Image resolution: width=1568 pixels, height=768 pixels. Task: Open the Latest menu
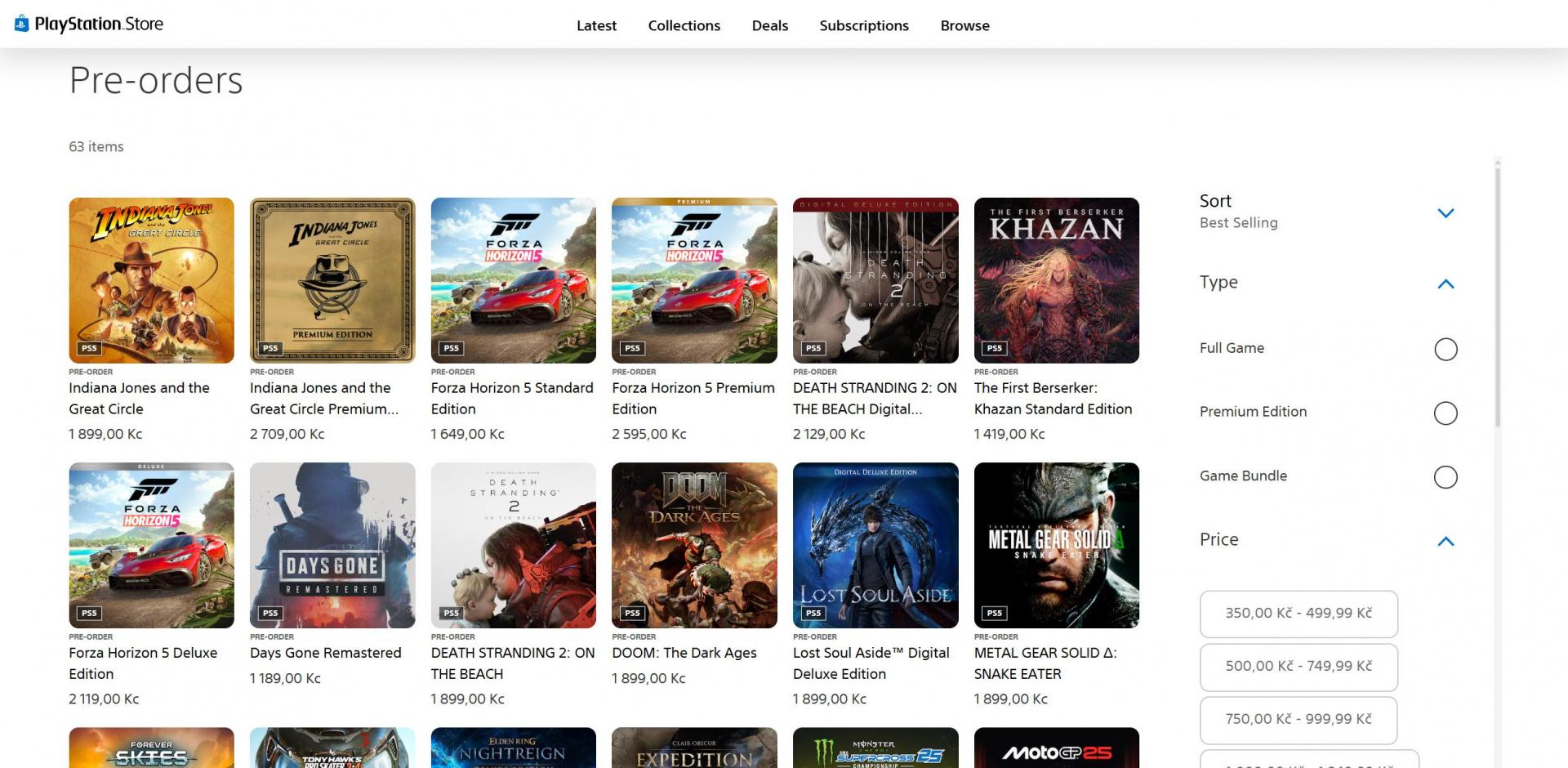596,25
